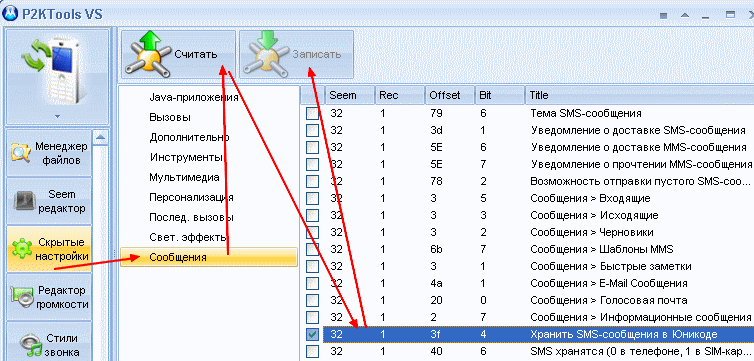Toggle checkbox for Уведомление о доставке MMS-сообщения

pyautogui.click(x=313, y=148)
